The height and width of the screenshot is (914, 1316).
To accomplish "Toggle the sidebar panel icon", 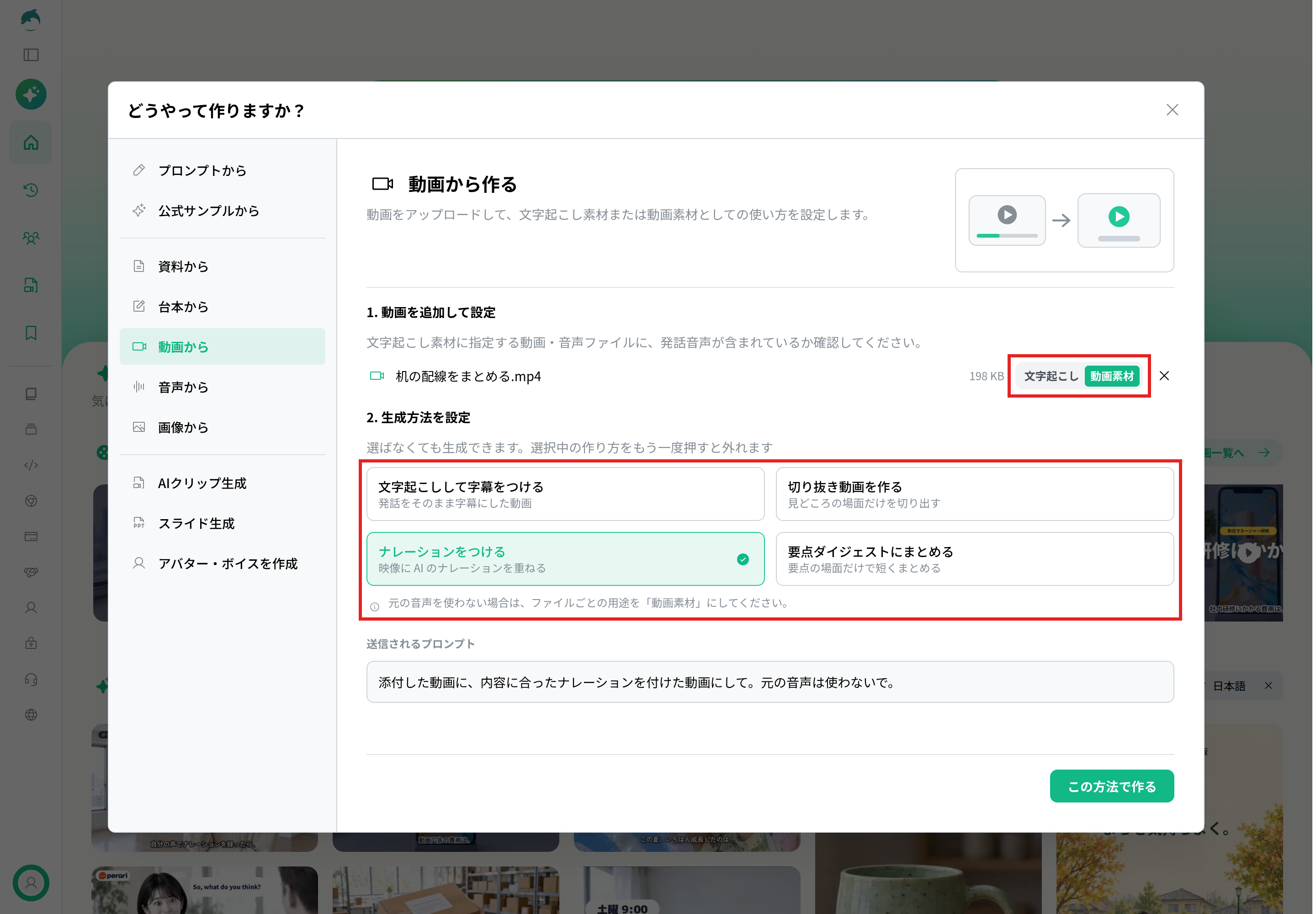I will 31,55.
